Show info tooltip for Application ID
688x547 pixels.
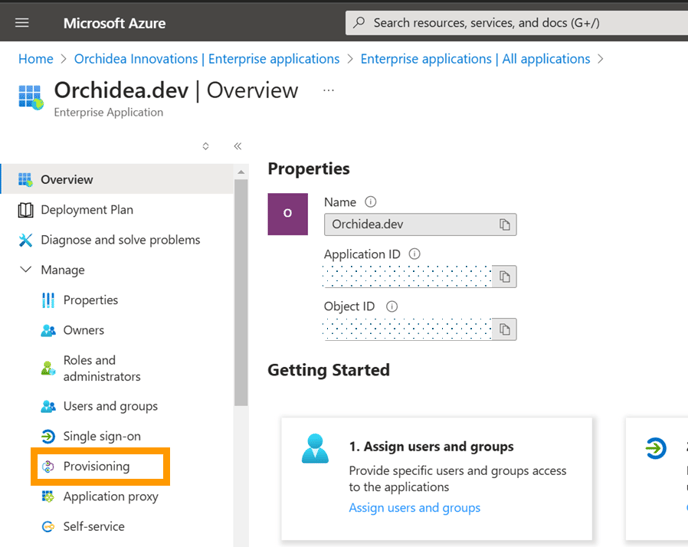414,254
